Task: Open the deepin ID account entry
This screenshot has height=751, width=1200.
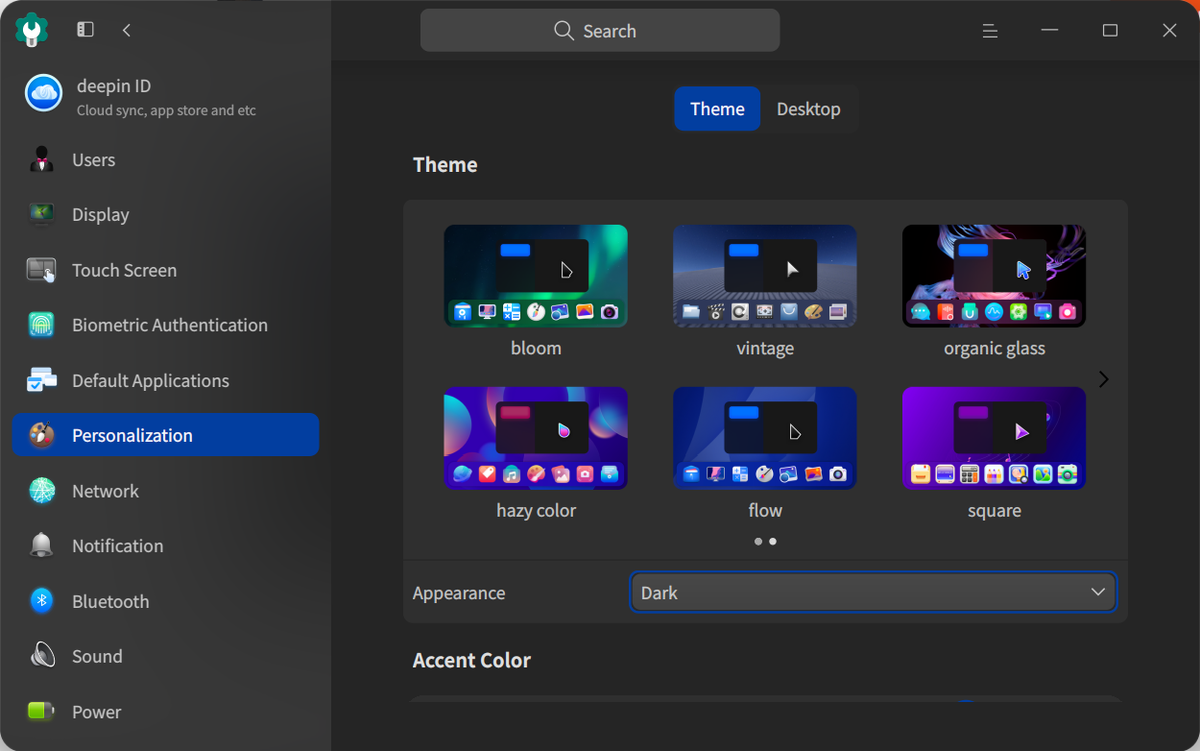Action: click(x=166, y=96)
